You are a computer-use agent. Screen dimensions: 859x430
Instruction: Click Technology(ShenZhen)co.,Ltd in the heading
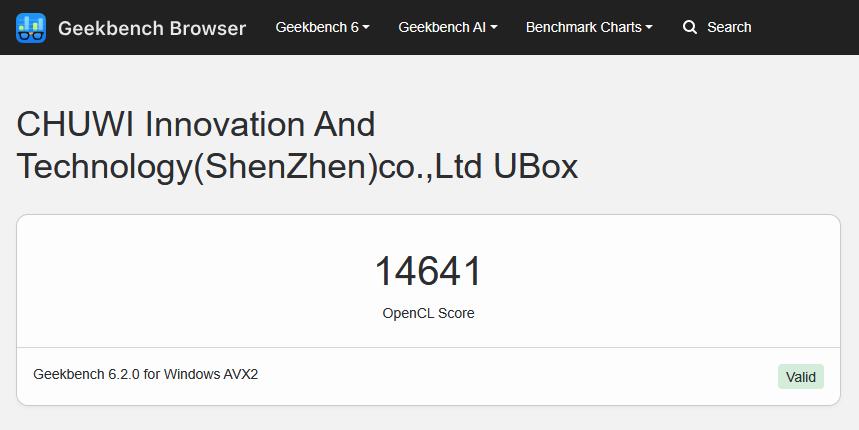coord(250,166)
